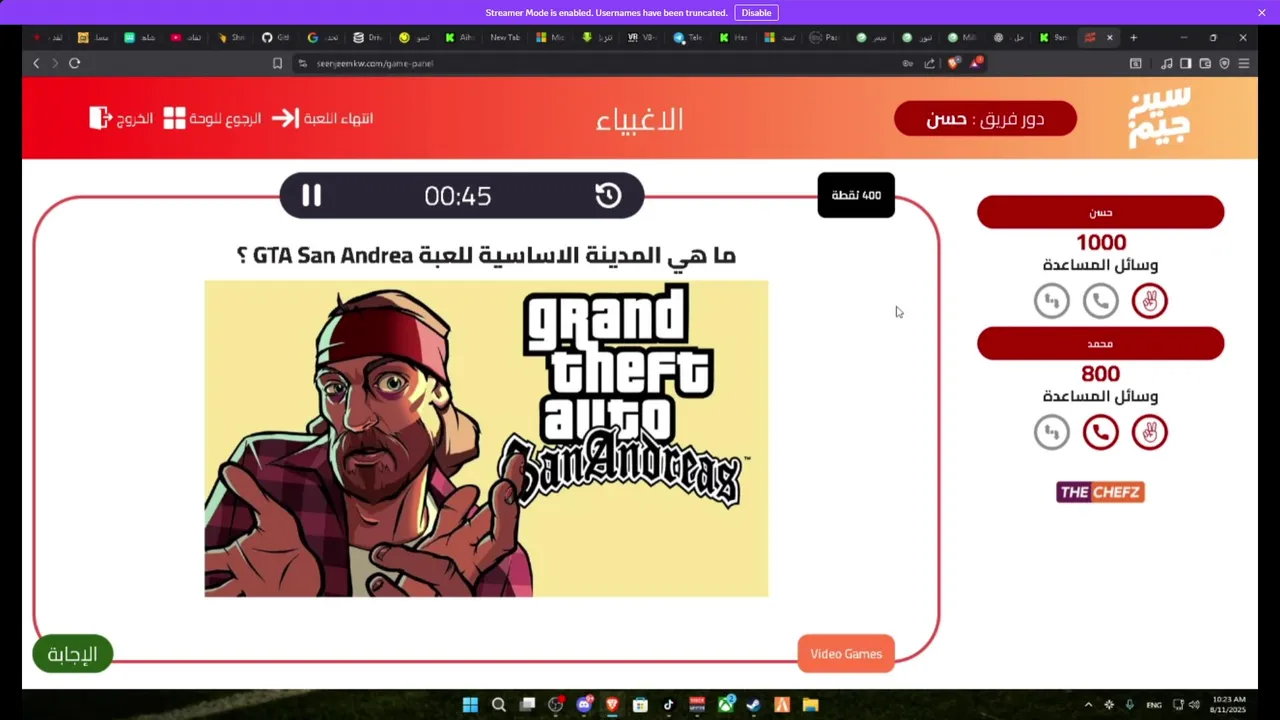Image resolution: width=1280 pixels, height=720 pixels.
Task: Open Microsoft Store from the taskbar
Action: click(x=640, y=705)
